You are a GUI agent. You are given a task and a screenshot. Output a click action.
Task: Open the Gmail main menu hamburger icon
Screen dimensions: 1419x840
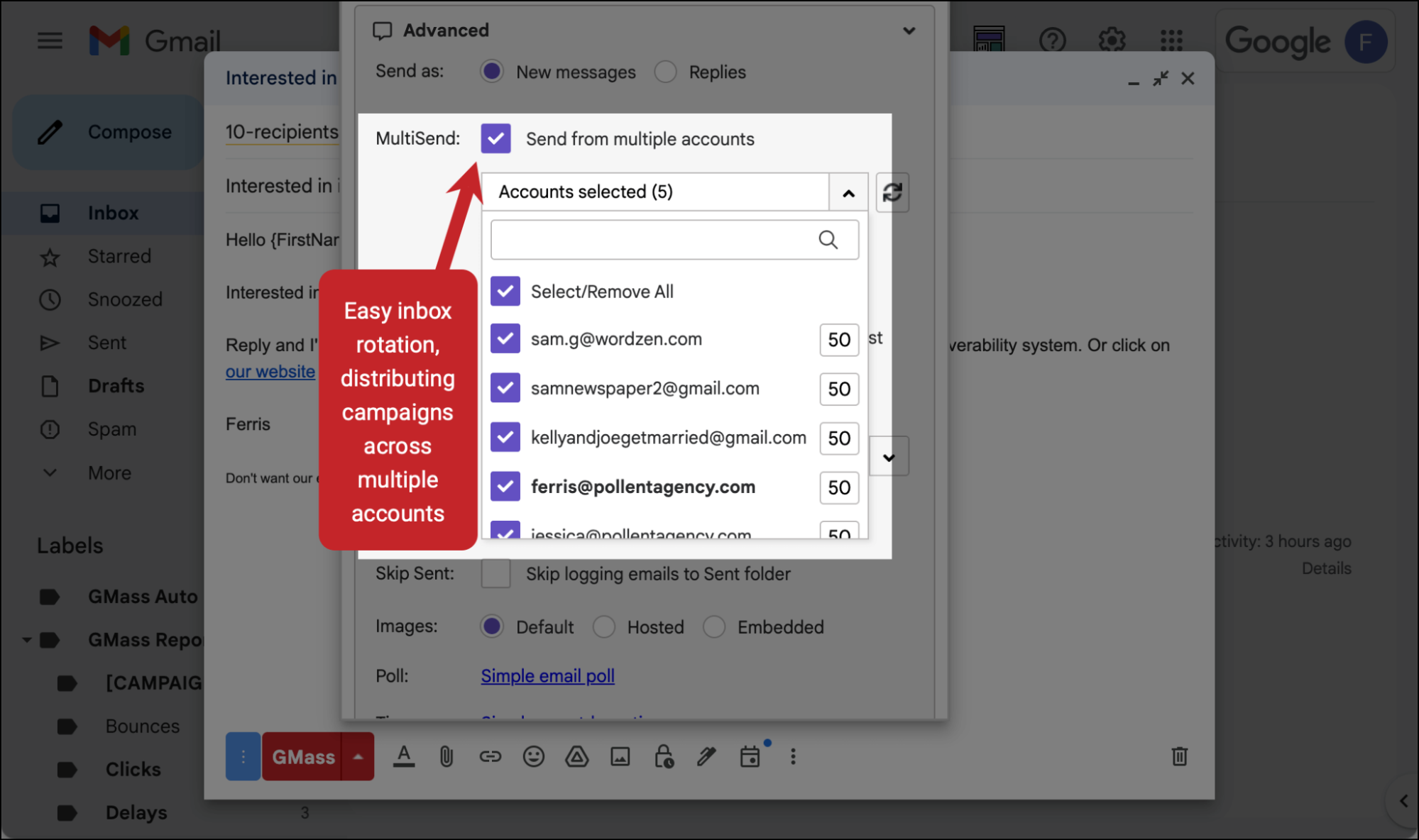[50, 40]
